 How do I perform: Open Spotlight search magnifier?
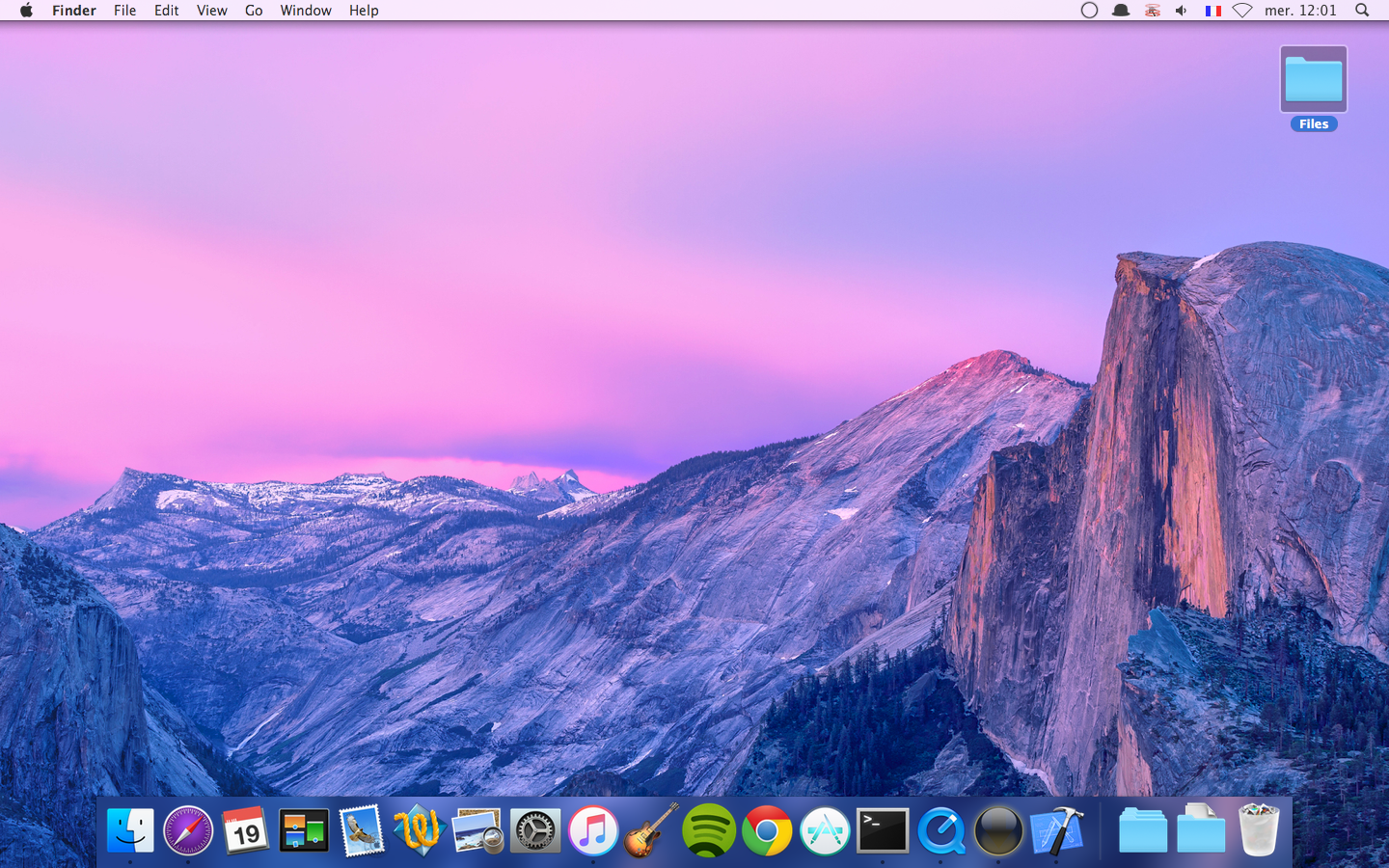click(1362, 11)
